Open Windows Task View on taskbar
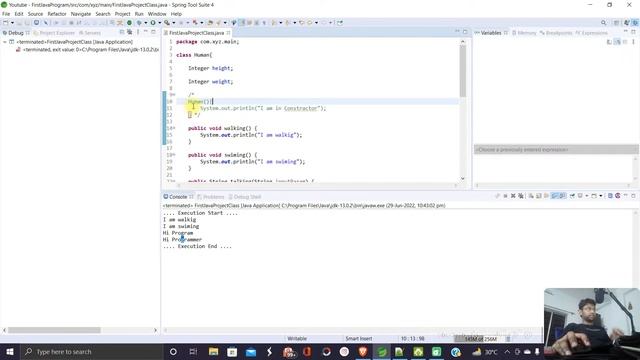Viewport: 640px width, 360px height. (x=193, y=351)
